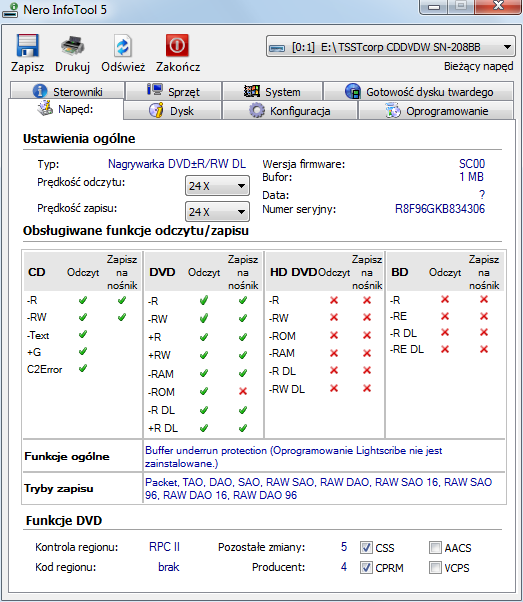Image resolution: width=523 pixels, height=602 pixels.
Task: Open the Prędkość zapisu speed dropdown
Action: (x=217, y=212)
